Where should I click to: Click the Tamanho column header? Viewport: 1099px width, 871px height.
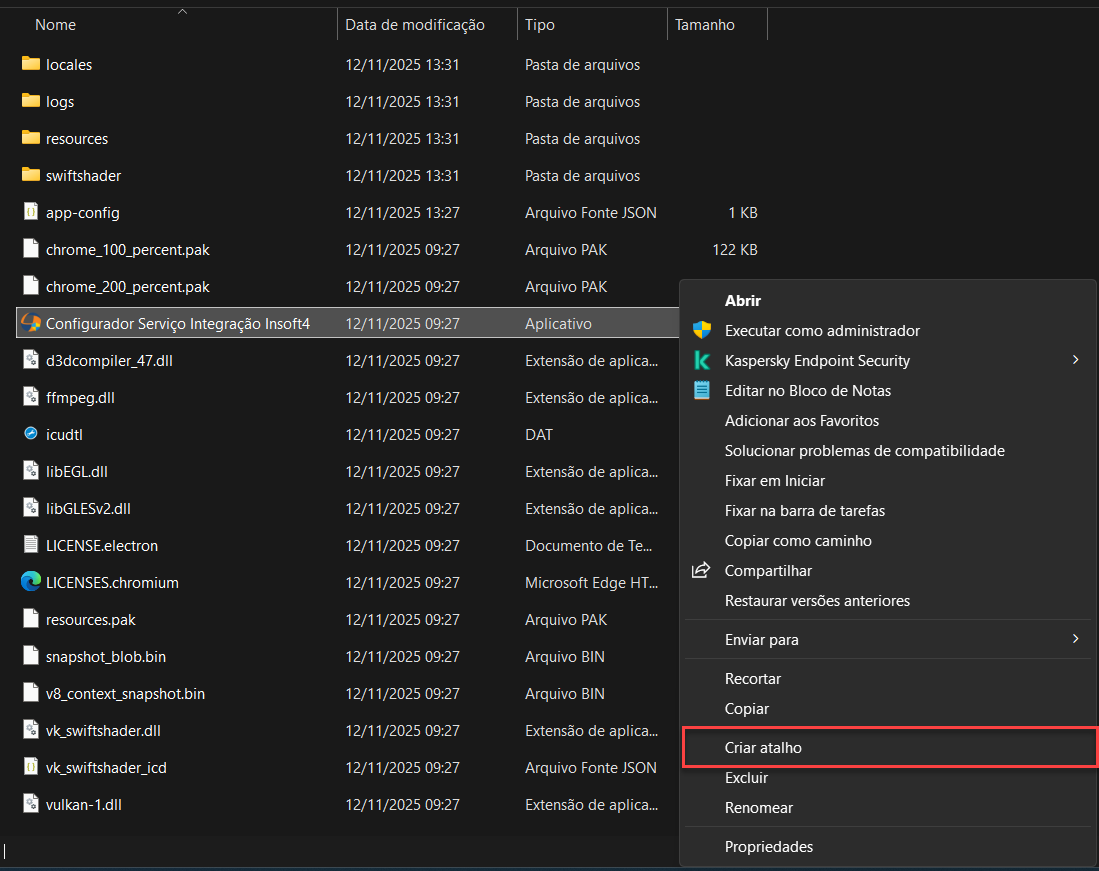(704, 25)
